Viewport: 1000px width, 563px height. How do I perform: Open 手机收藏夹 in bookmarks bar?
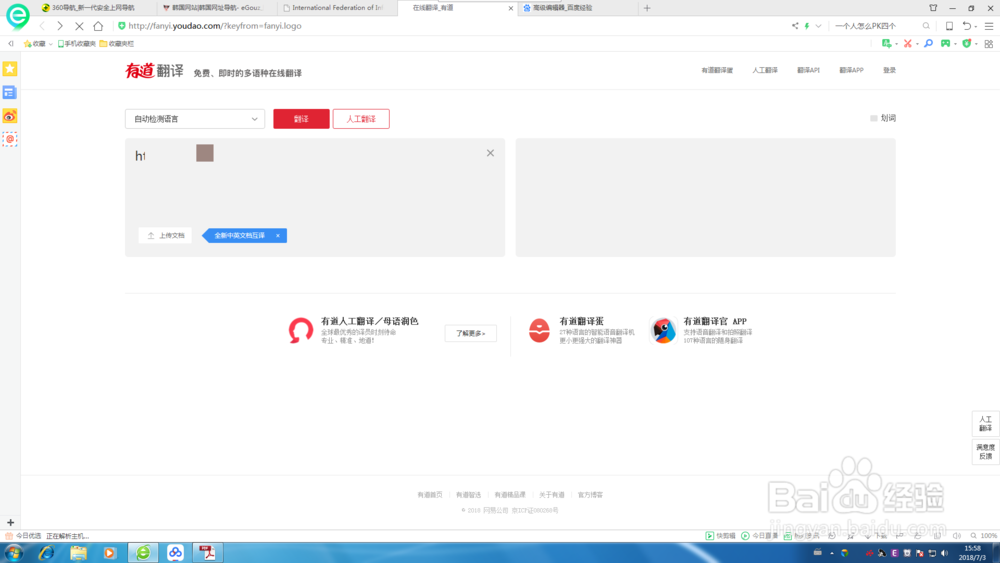pyautogui.click(x=77, y=43)
